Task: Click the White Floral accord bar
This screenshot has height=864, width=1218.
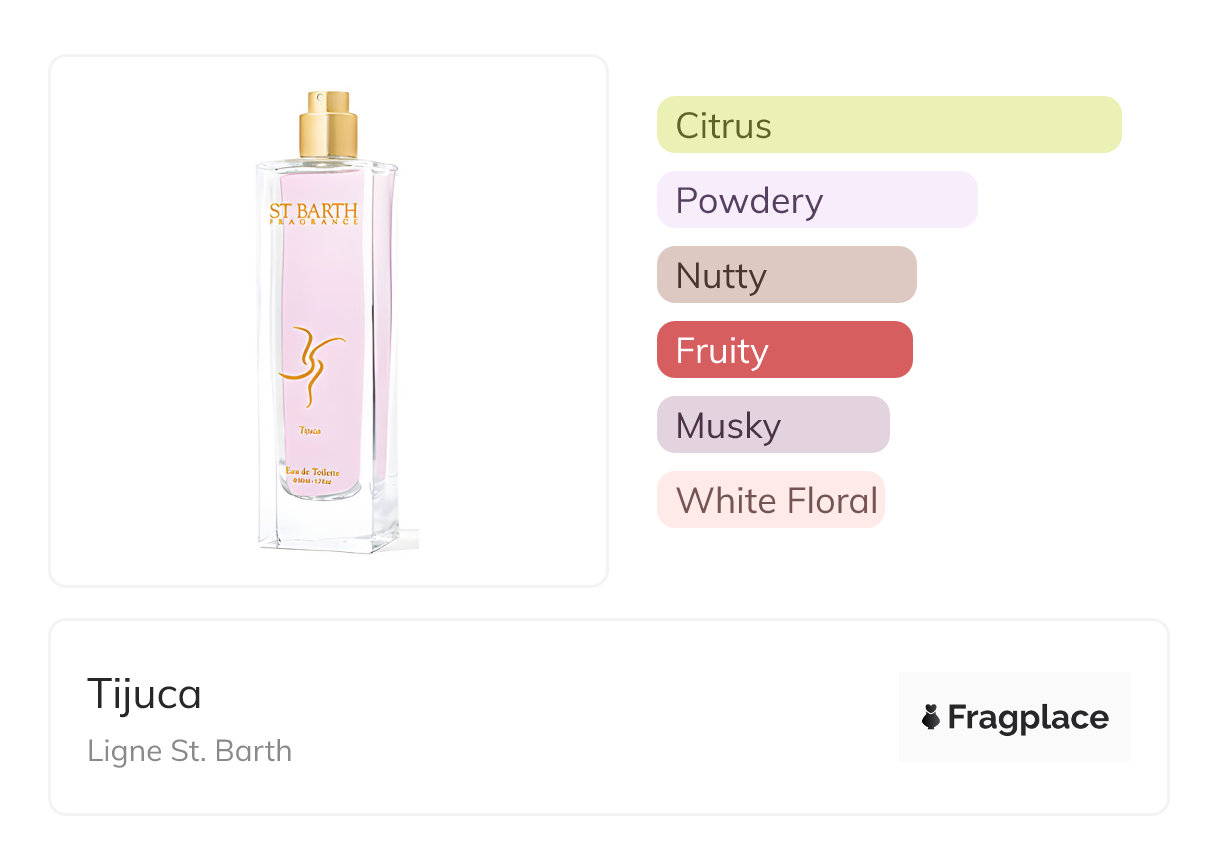Action: click(770, 500)
